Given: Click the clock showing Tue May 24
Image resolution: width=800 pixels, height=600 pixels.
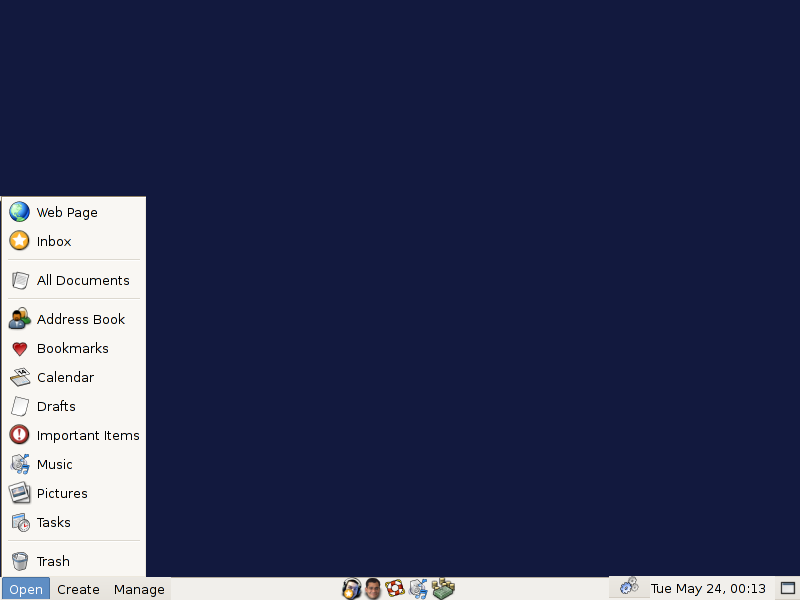Looking at the screenshot, I should pos(708,589).
